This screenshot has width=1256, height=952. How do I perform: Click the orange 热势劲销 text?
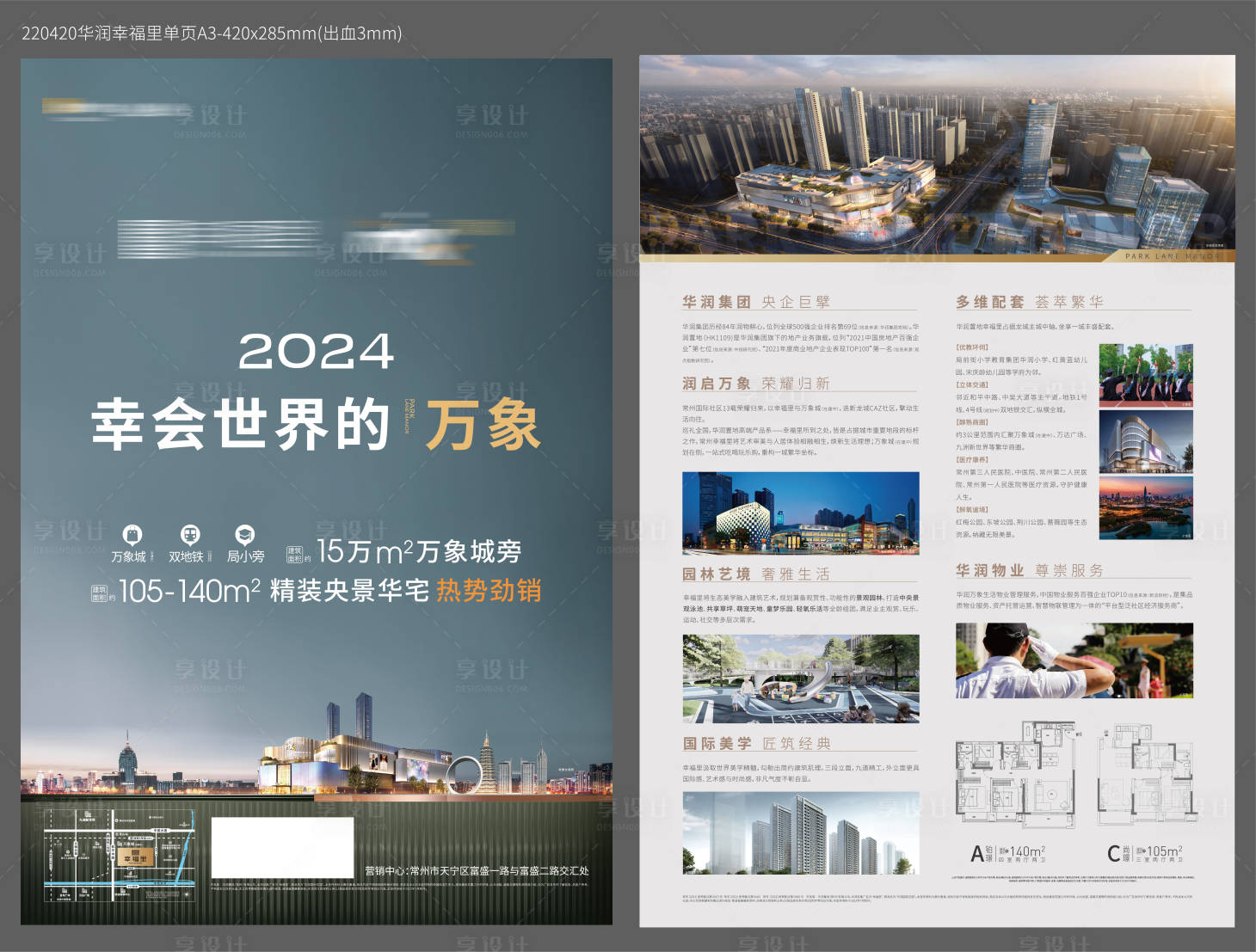click(489, 591)
